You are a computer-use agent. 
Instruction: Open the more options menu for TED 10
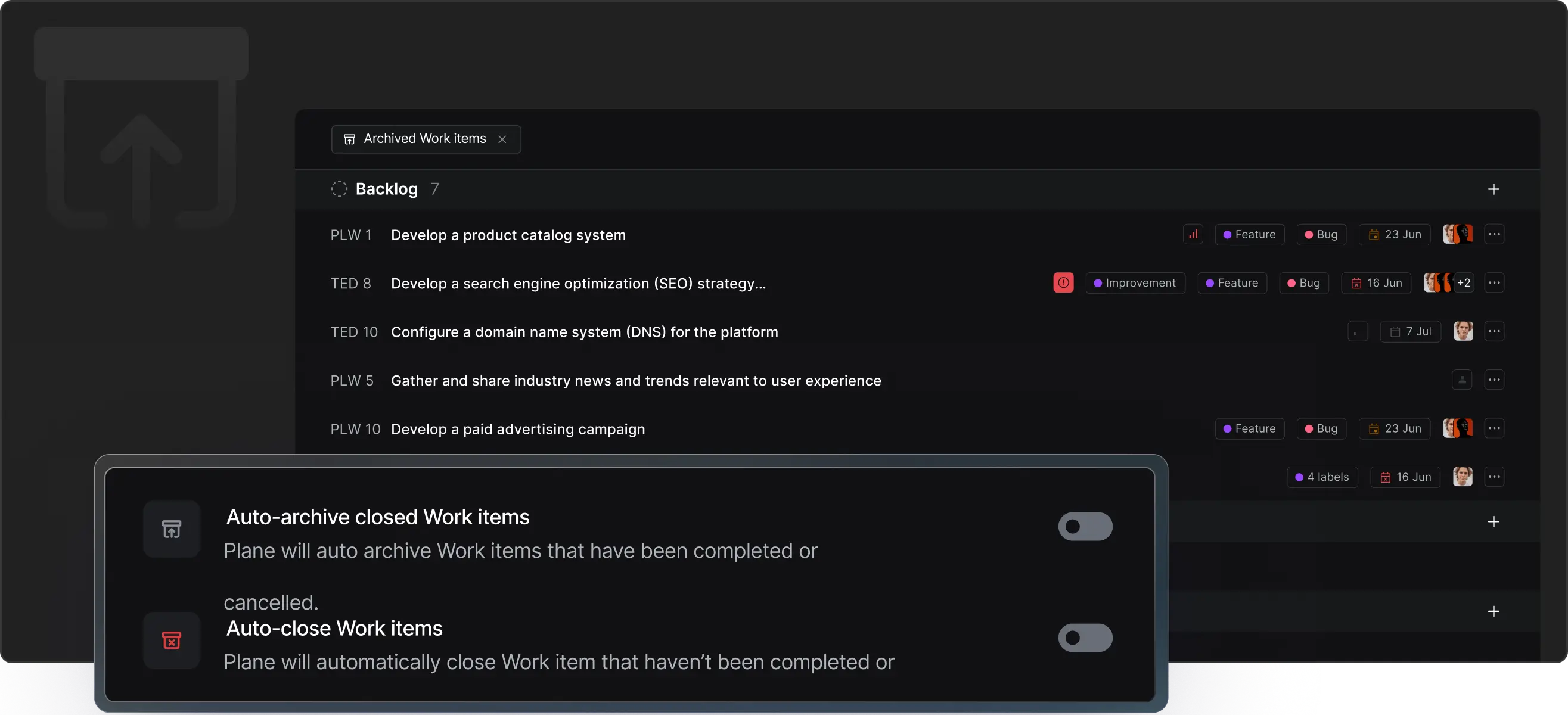coord(1494,332)
